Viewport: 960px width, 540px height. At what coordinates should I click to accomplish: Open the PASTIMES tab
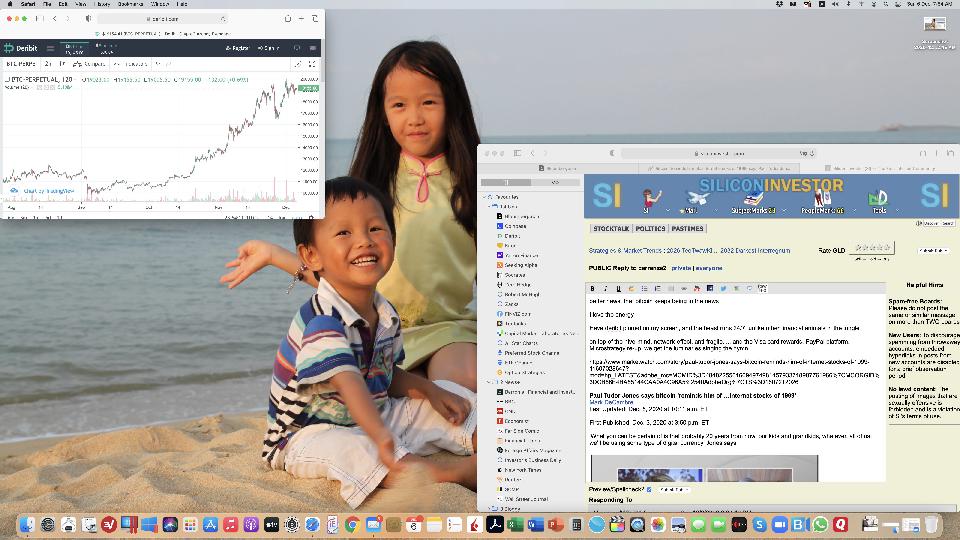pyautogui.click(x=688, y=228)
